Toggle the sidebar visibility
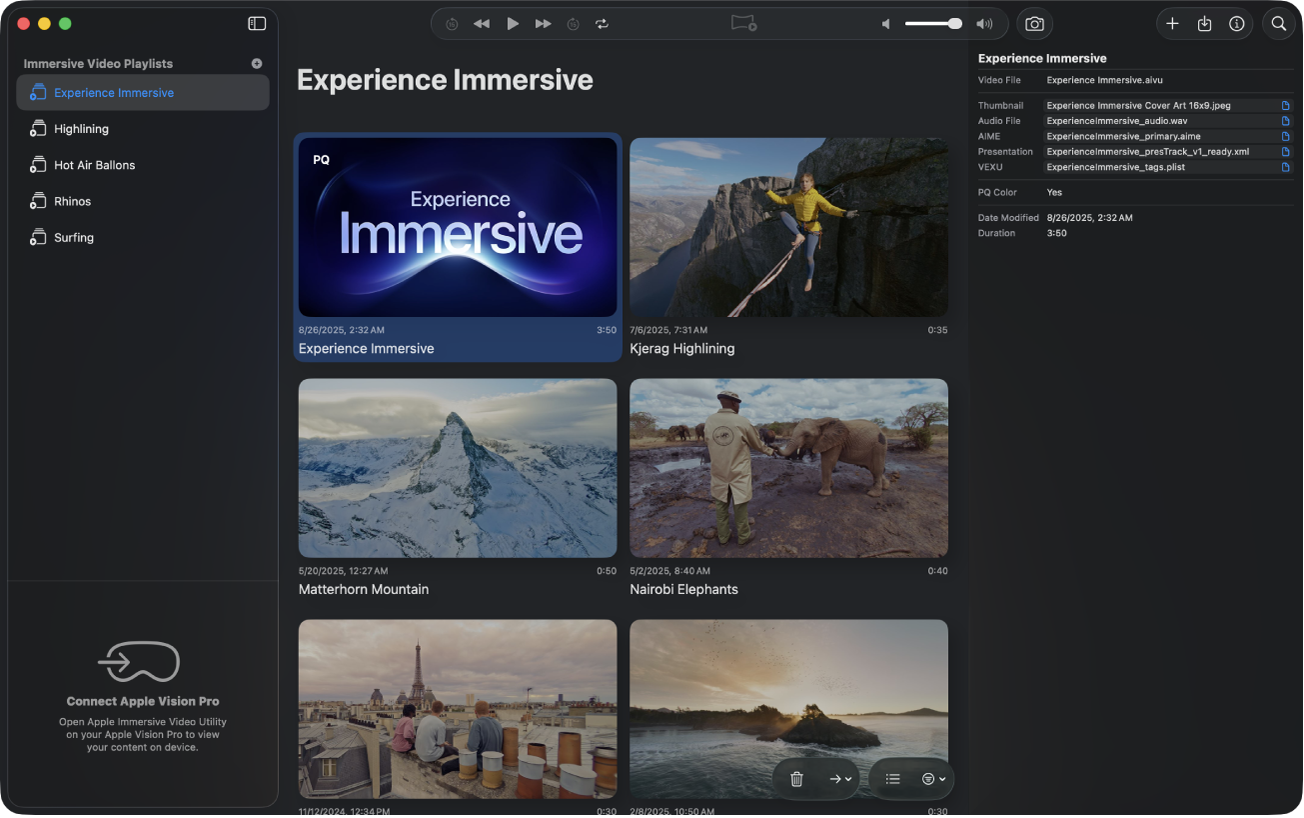The height and width of the screenshot is (818, 1304). (257, 23)
